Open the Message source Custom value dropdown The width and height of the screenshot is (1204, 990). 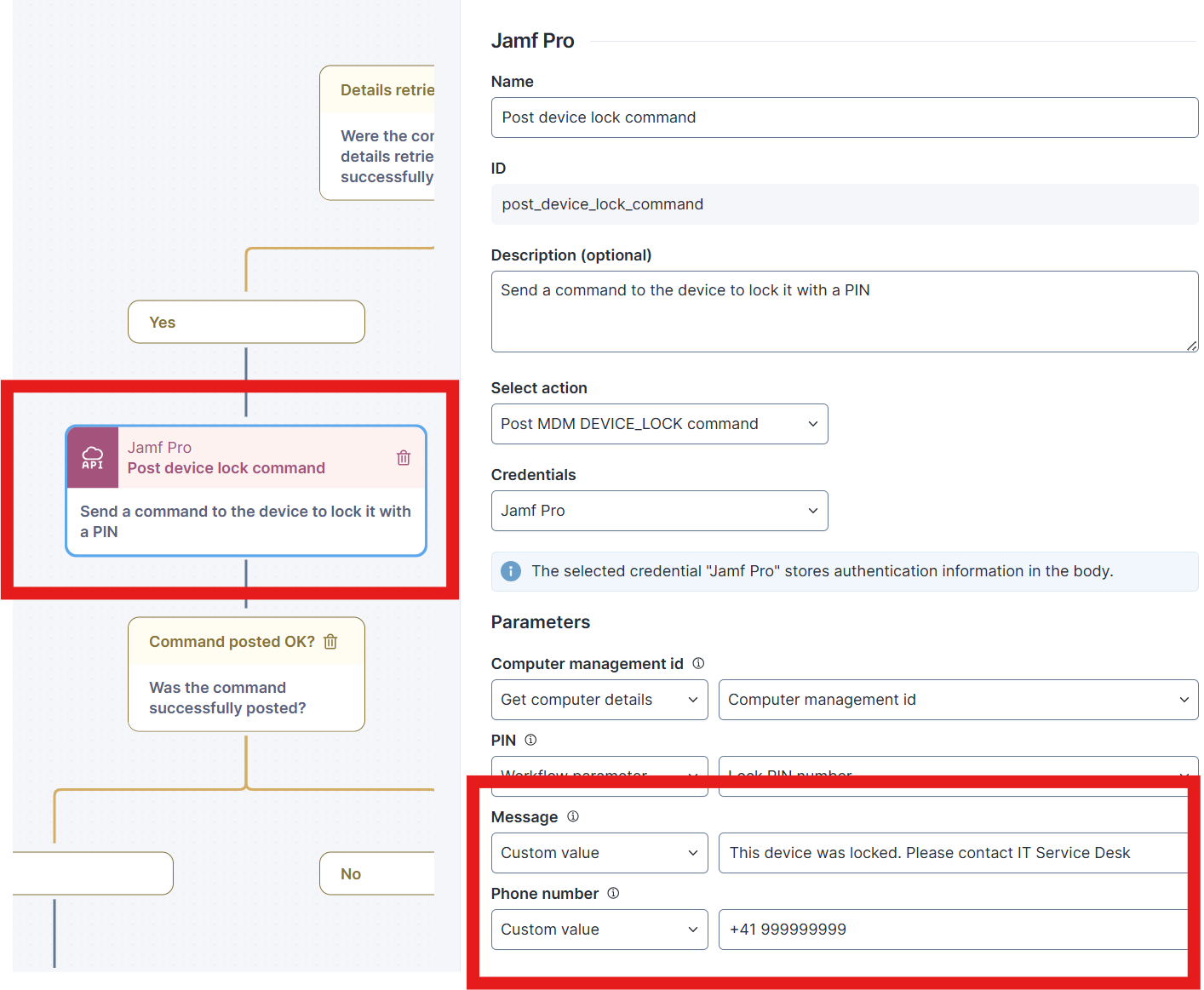(x=599, y=853)
